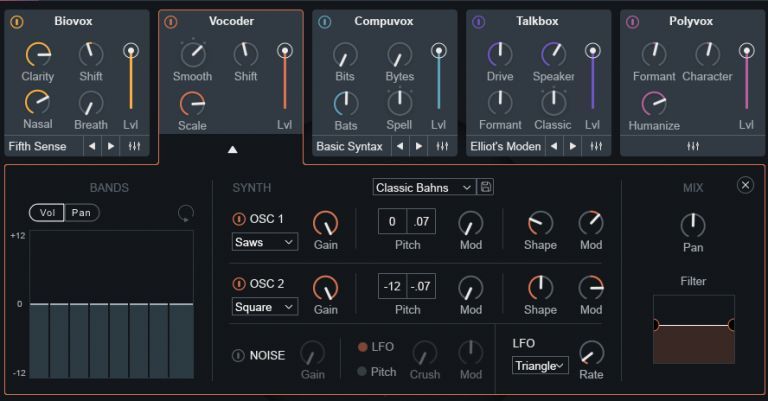Open Polyvox advanced settings sliders icon
The image size is (768, 401).
tap(692, 146)
